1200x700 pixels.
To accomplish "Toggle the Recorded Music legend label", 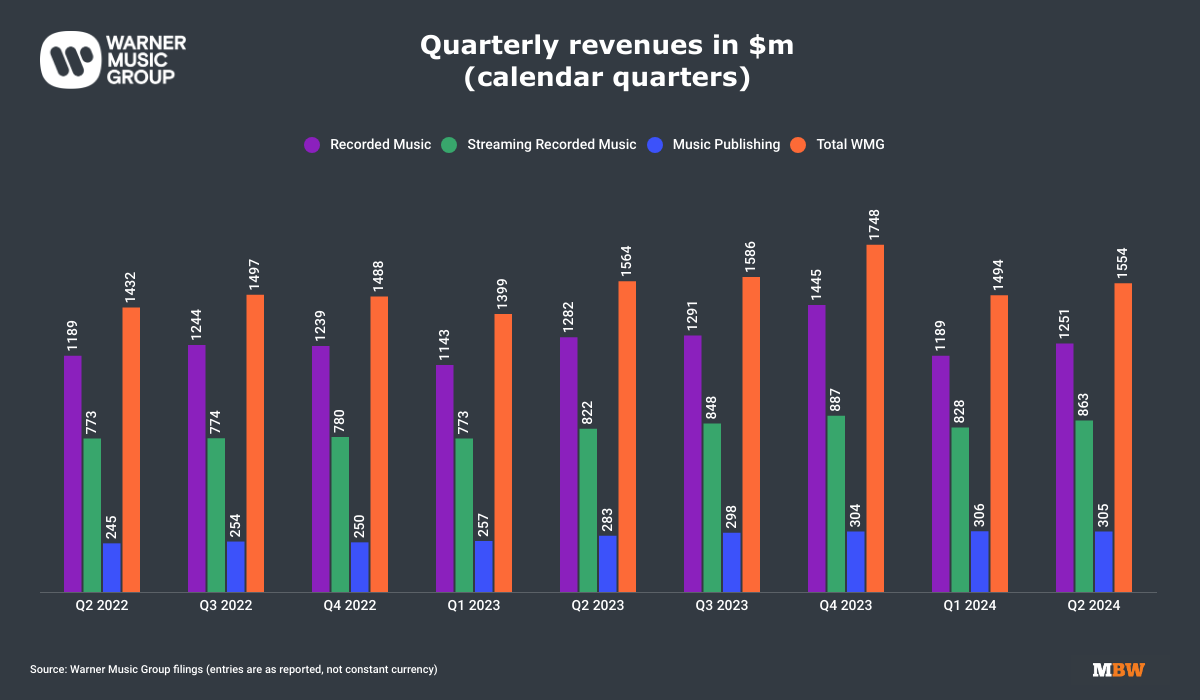I will [x=380, y=144].
